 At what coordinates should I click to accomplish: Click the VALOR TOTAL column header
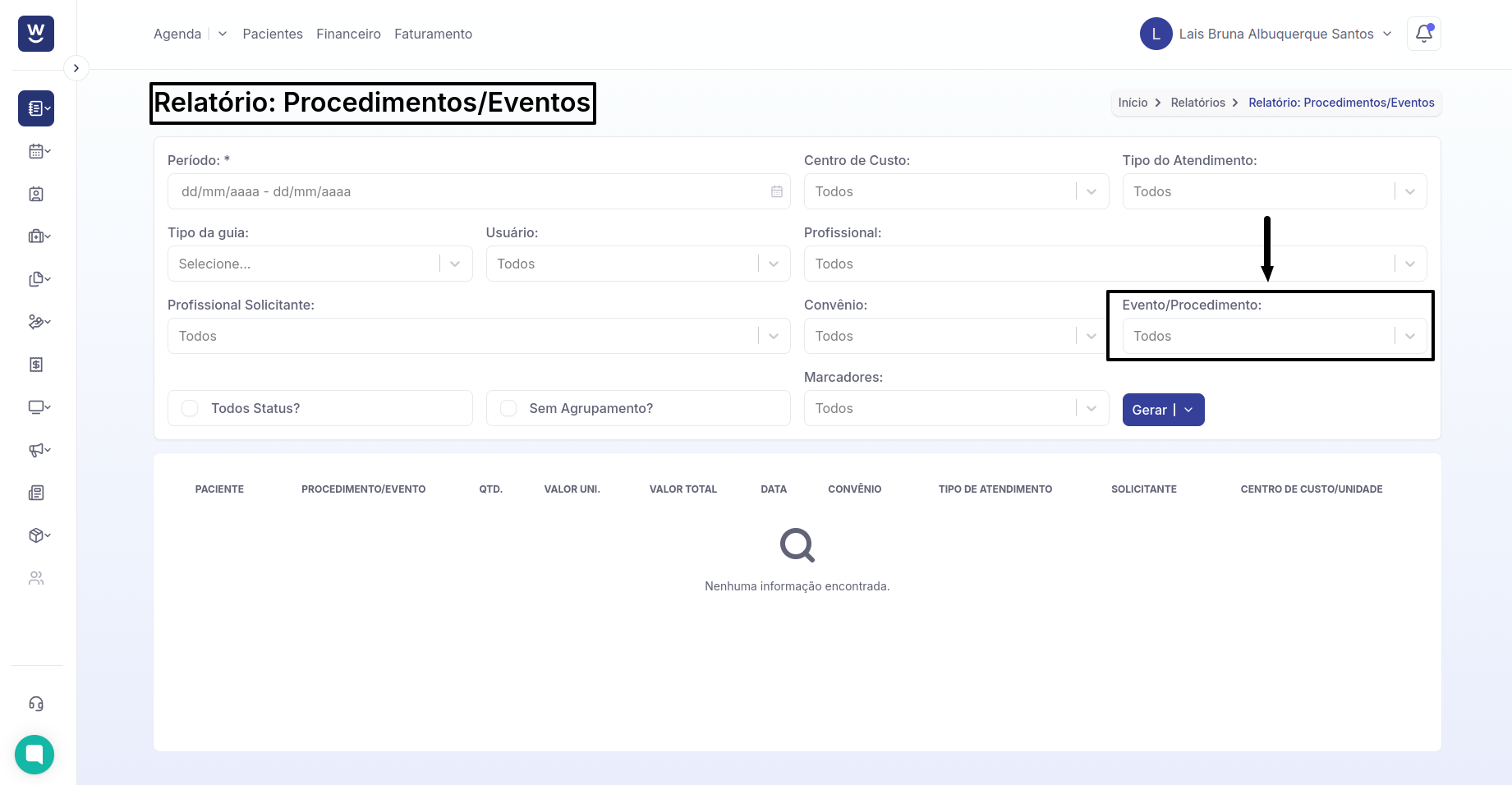click(x=683, y=489)
